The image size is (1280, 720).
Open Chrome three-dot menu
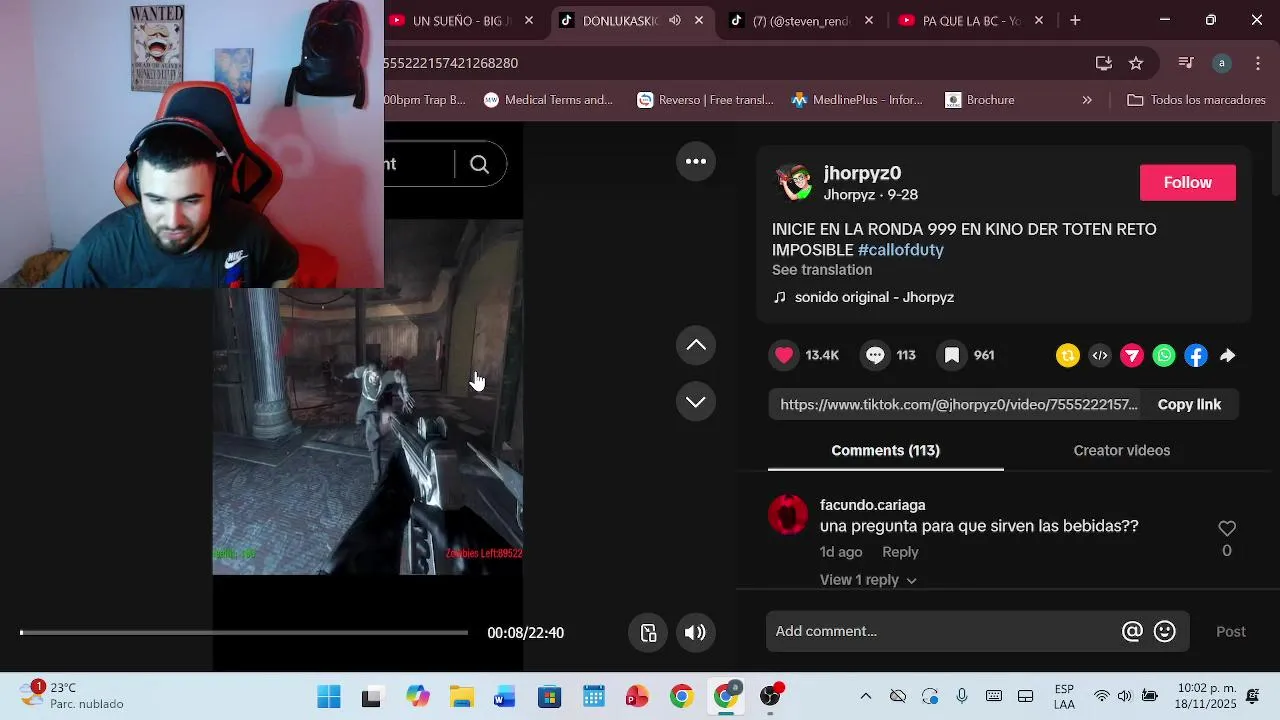point(1257,63)
